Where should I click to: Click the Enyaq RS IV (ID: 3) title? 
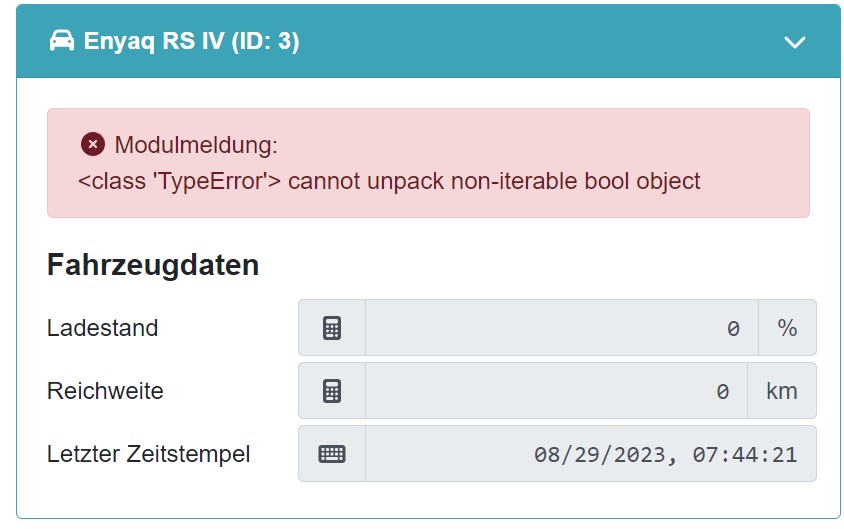[x=192, y=41]
